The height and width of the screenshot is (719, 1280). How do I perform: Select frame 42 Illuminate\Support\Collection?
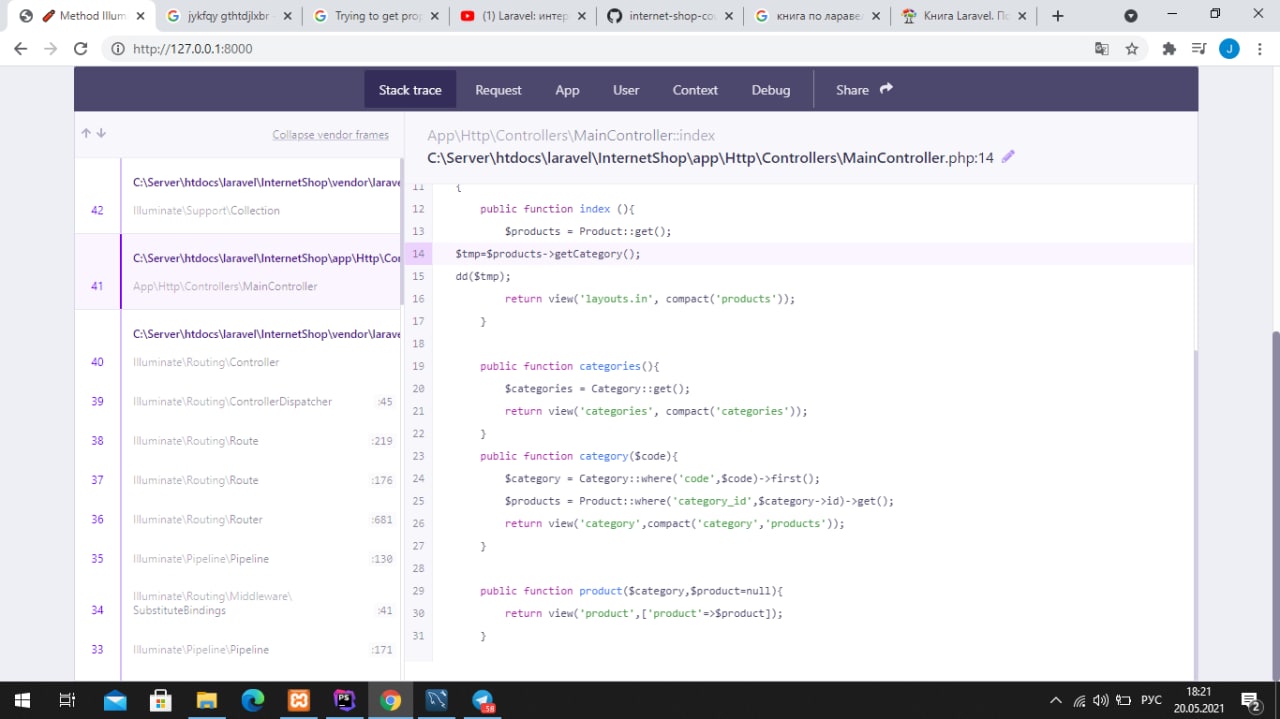click(x=238, y=196)
